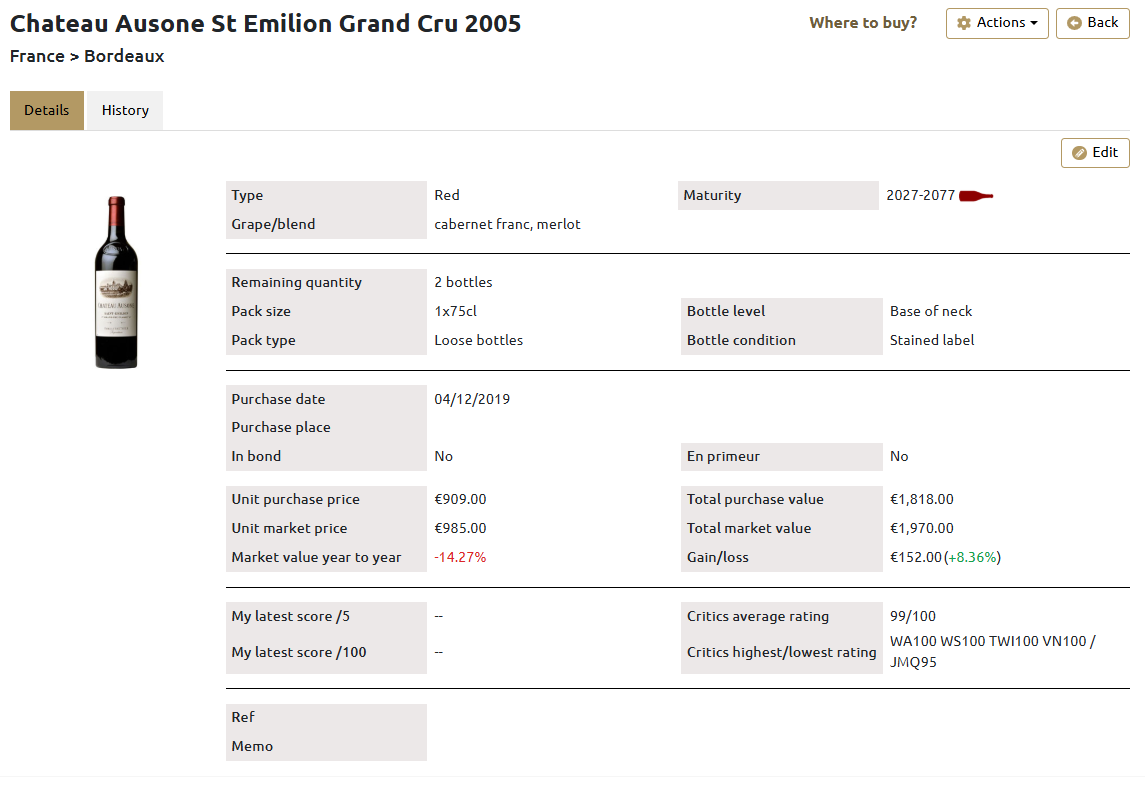Switch to the History tab
The width and height of the screenshot is (1145, 785).
tap(125, 110)
